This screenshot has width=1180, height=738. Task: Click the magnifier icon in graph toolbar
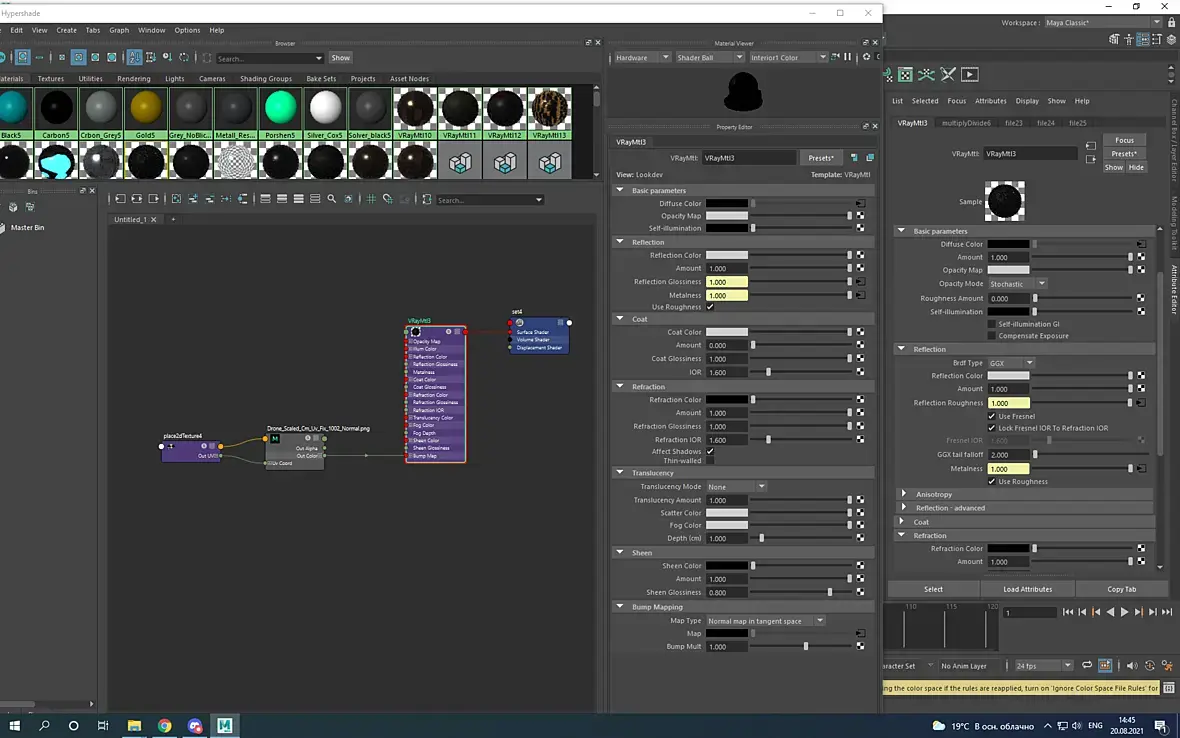[331, 199]
